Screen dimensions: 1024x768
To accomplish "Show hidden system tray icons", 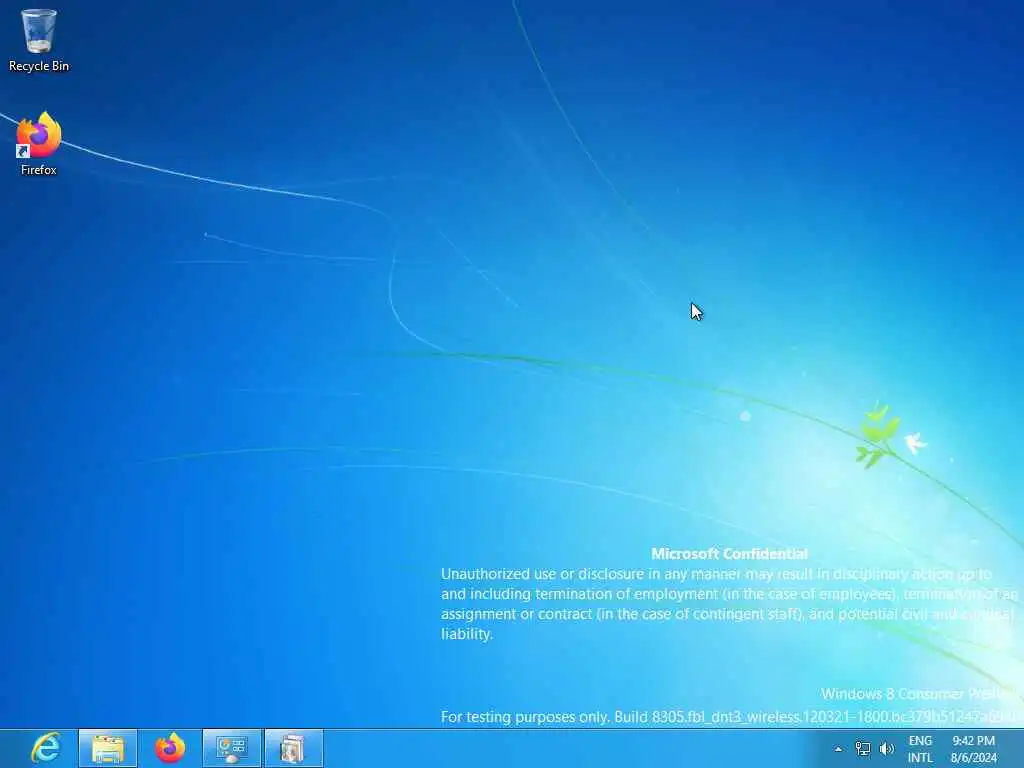I will click(839, 749).
